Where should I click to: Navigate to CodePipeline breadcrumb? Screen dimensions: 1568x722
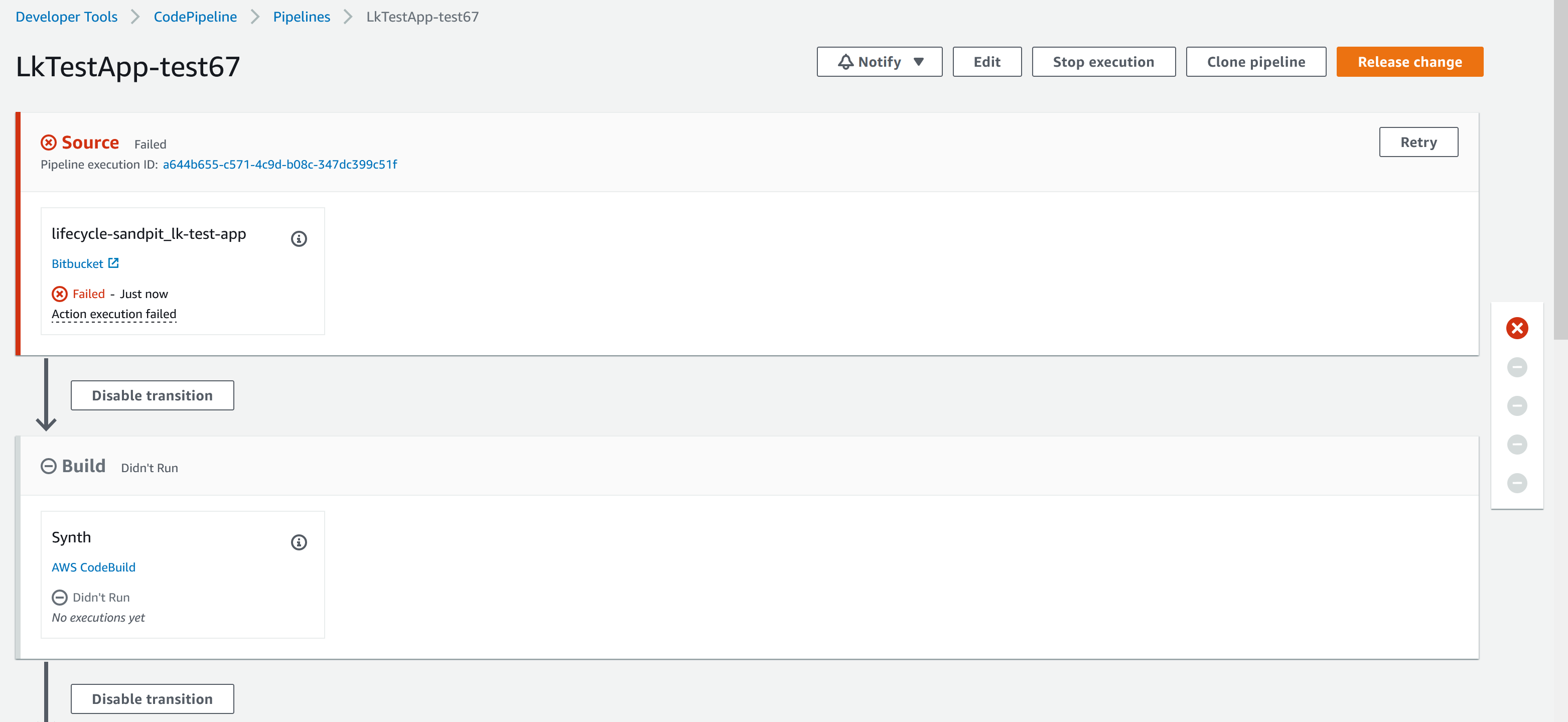[195, 17]
